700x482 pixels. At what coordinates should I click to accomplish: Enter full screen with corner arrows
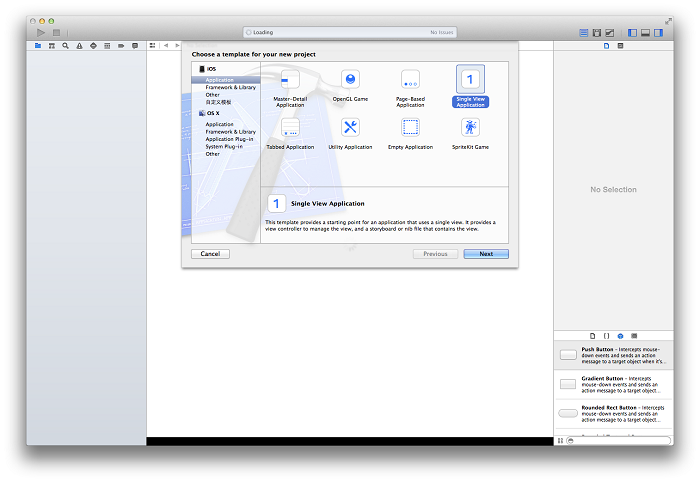(x=668, y=21)
